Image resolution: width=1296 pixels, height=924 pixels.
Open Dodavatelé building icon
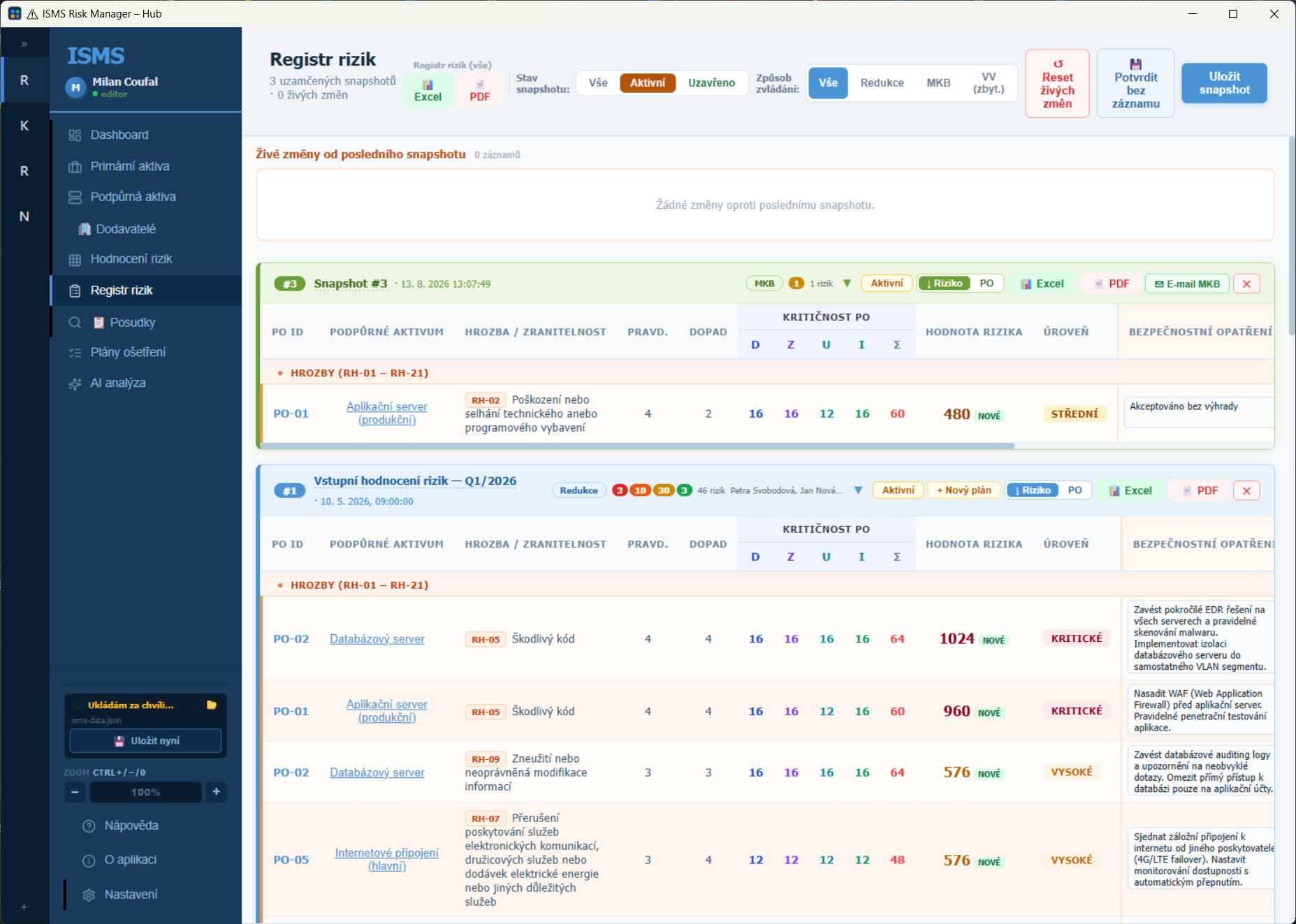(x=85, y=229)
